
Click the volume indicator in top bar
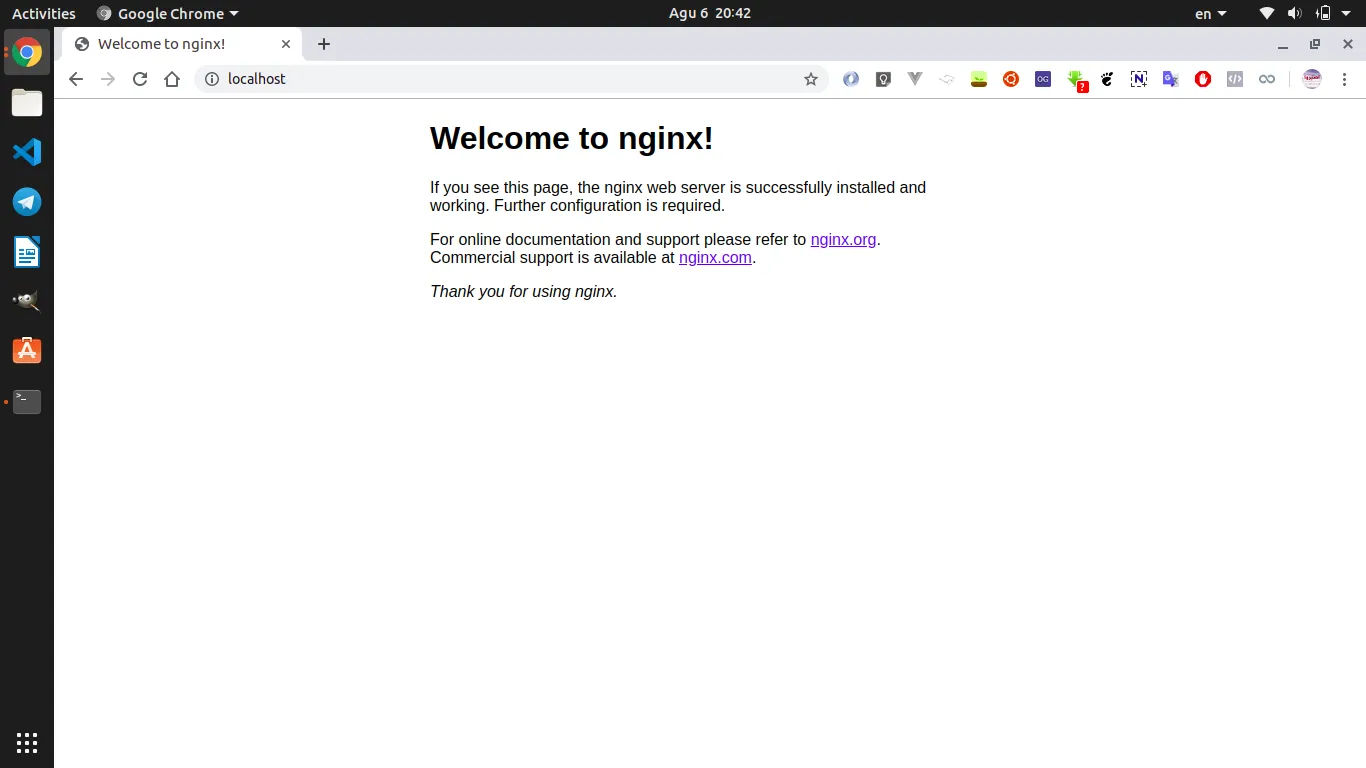pyautogui.click(x=1295, y=13)
